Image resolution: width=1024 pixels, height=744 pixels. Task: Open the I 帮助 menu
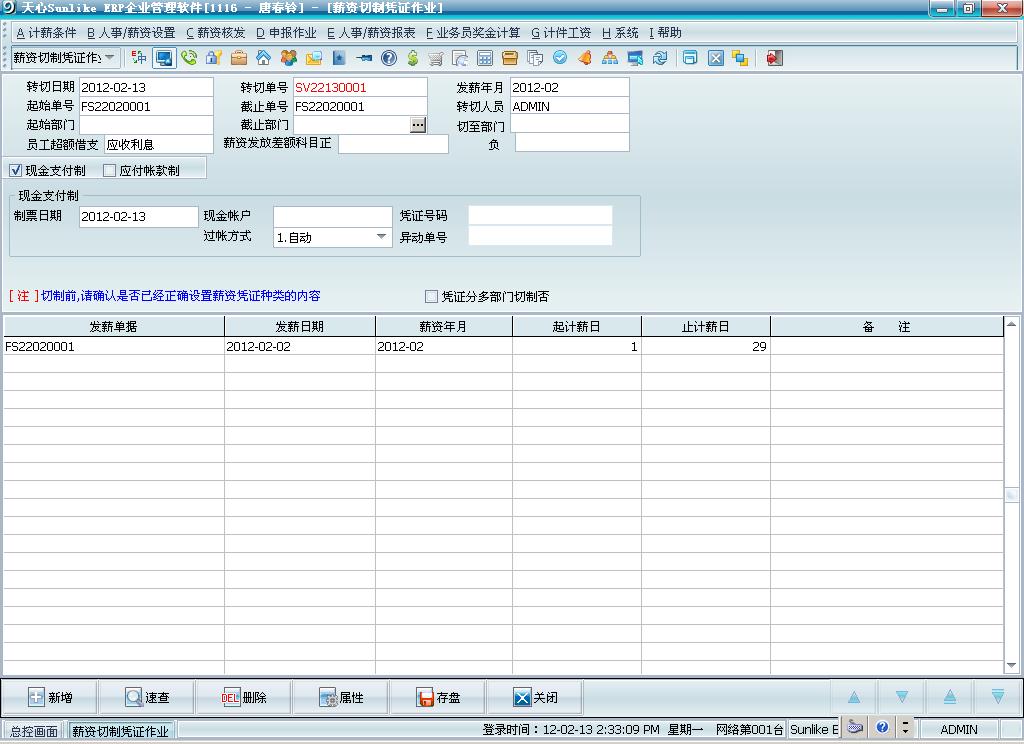[665, 33]
